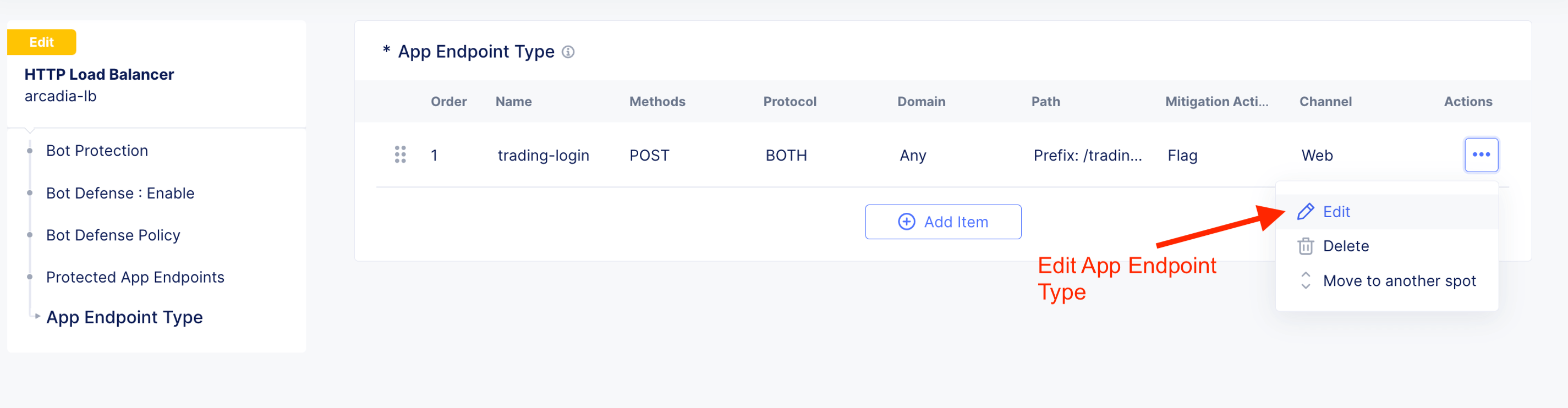Go to Bot Protection in sidebar
The image size is (1568, 408).
pyautogui.click(x=97, y=151)
